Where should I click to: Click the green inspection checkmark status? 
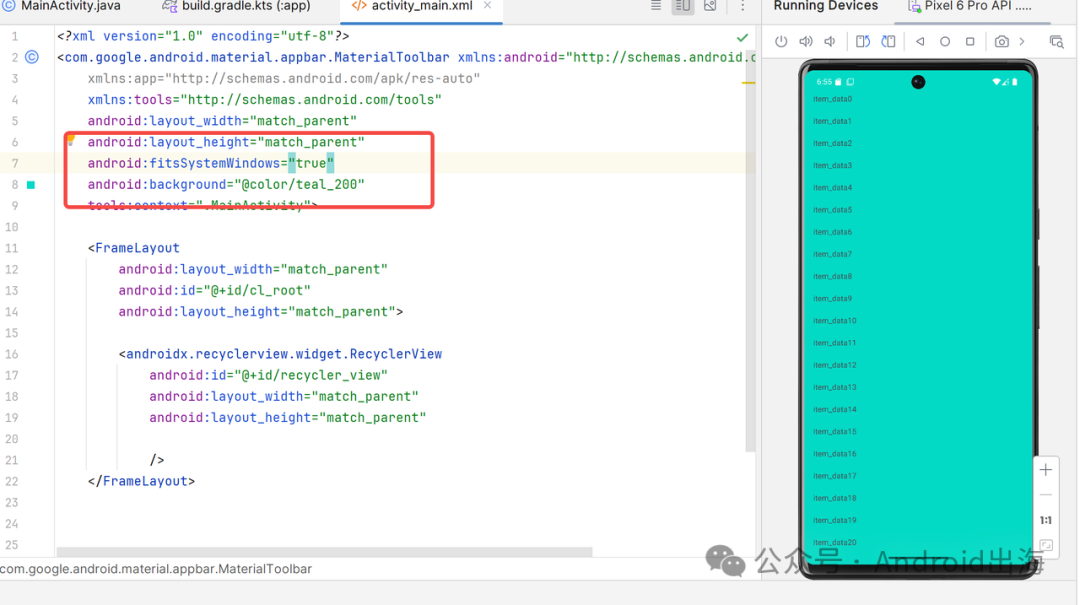[x=742, y=37]
